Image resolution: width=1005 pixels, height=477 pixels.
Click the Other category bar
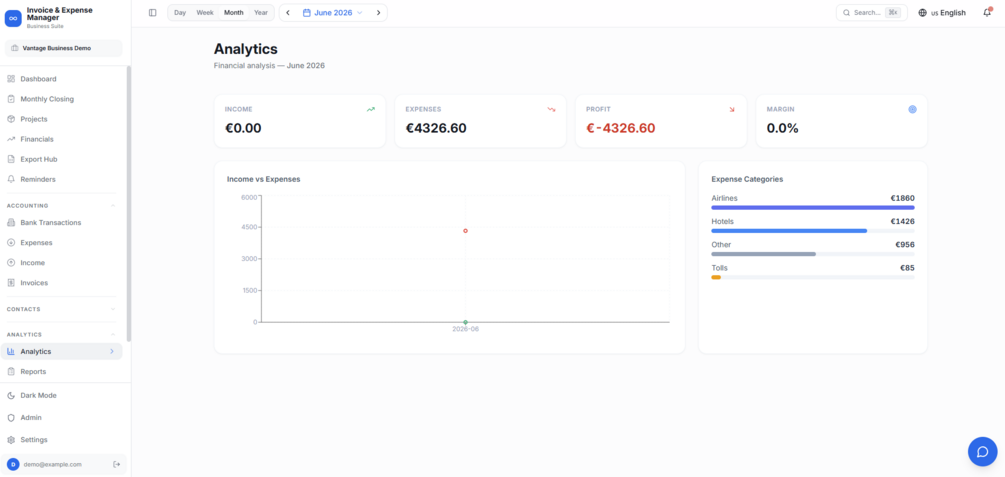(x=763, y=254)
